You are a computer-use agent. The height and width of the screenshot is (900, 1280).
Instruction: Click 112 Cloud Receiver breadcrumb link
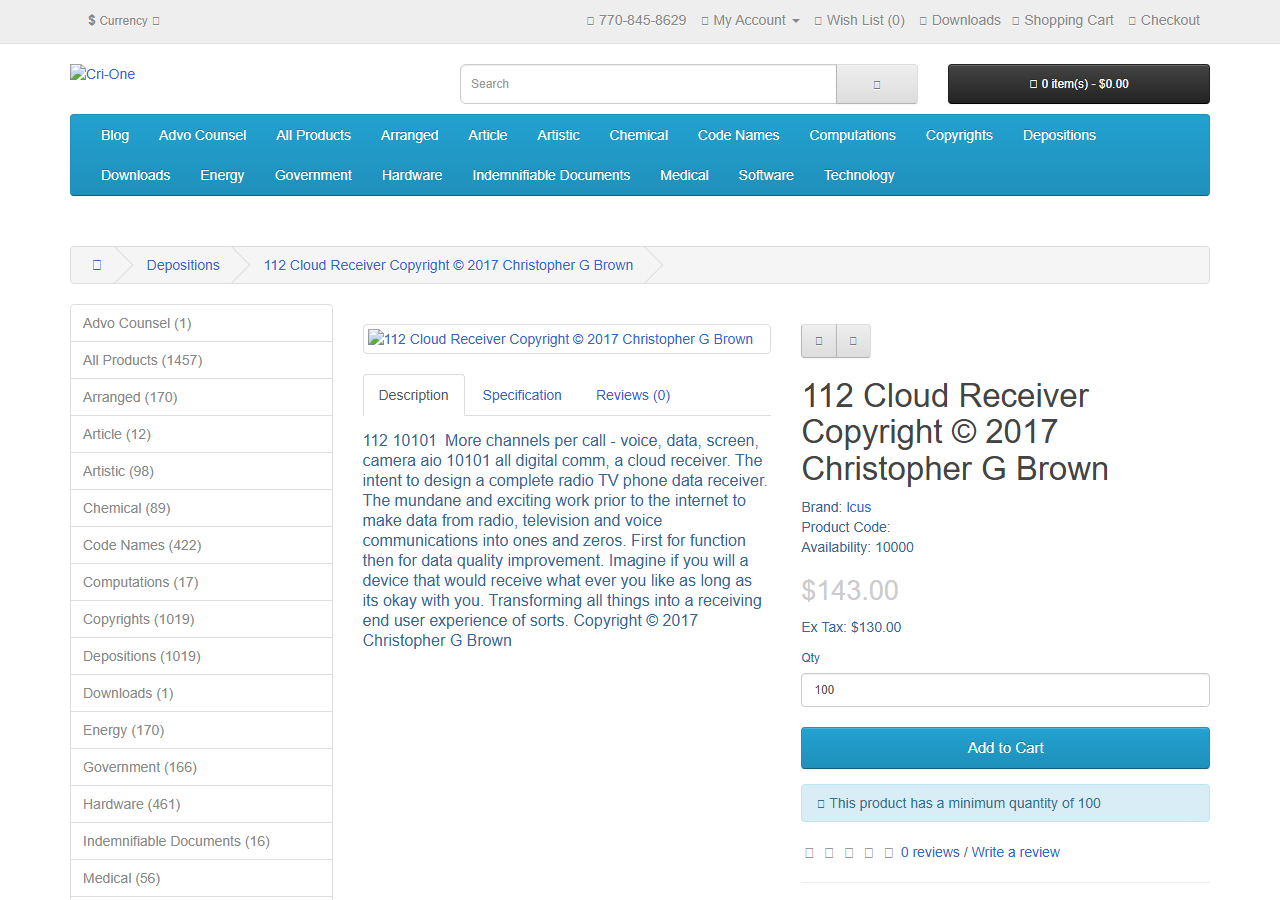pyautogui.click(x=448, y=265)
